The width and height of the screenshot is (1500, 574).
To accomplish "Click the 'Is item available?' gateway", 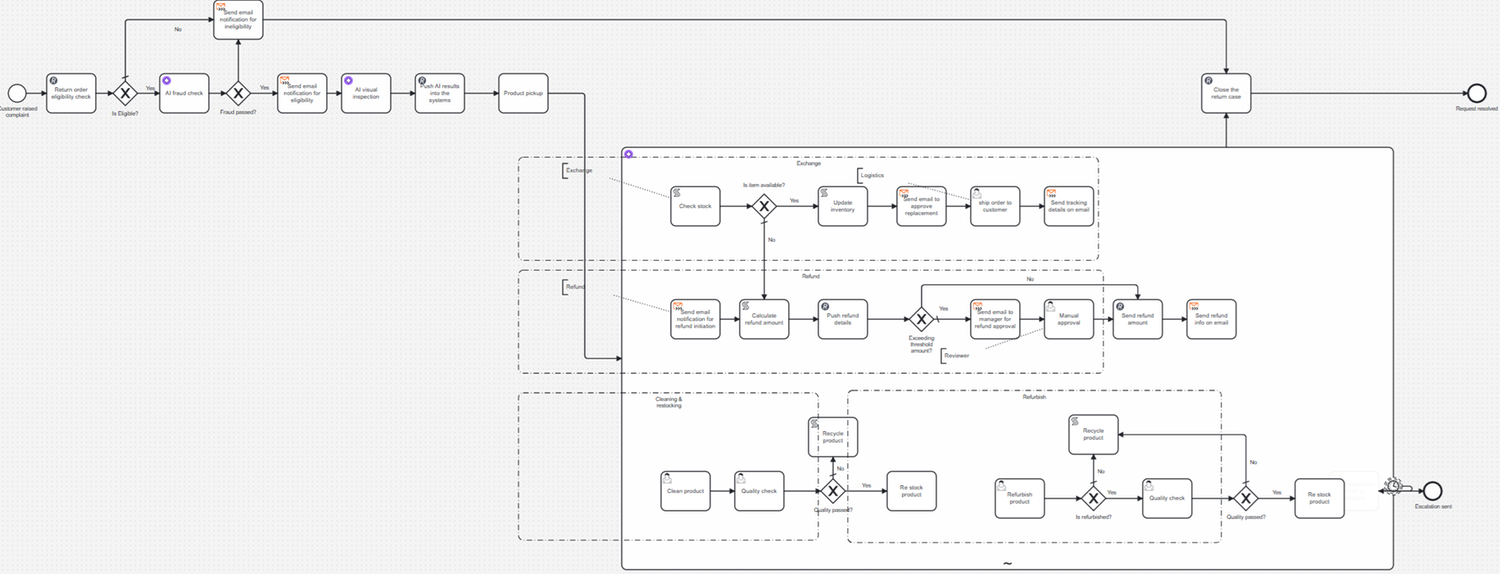I will (764, 207).
